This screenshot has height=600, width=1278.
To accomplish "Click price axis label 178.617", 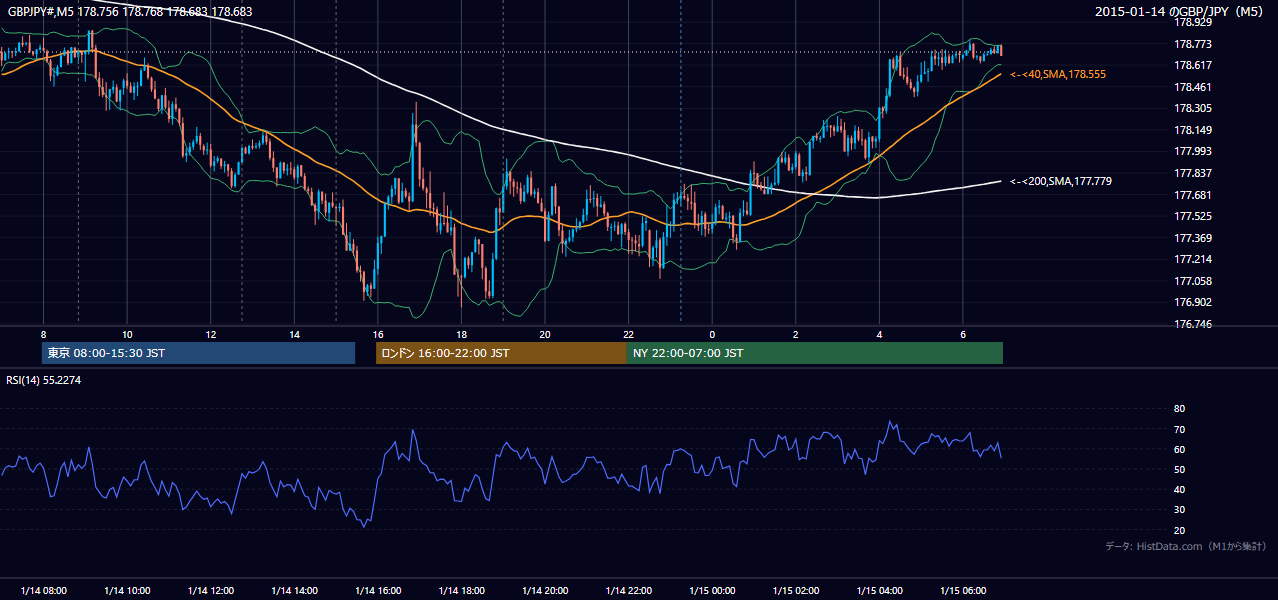I will click(x=1194, y=65).
